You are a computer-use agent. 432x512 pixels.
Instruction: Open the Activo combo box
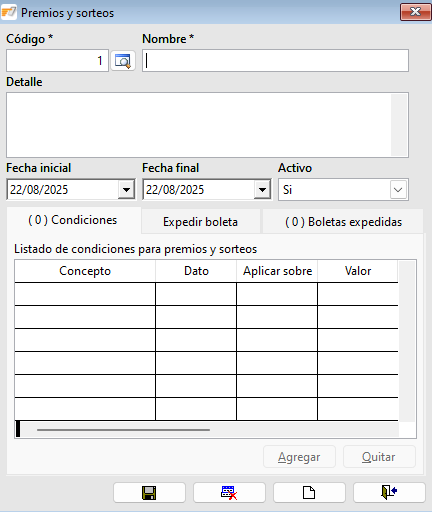[343, 190]
